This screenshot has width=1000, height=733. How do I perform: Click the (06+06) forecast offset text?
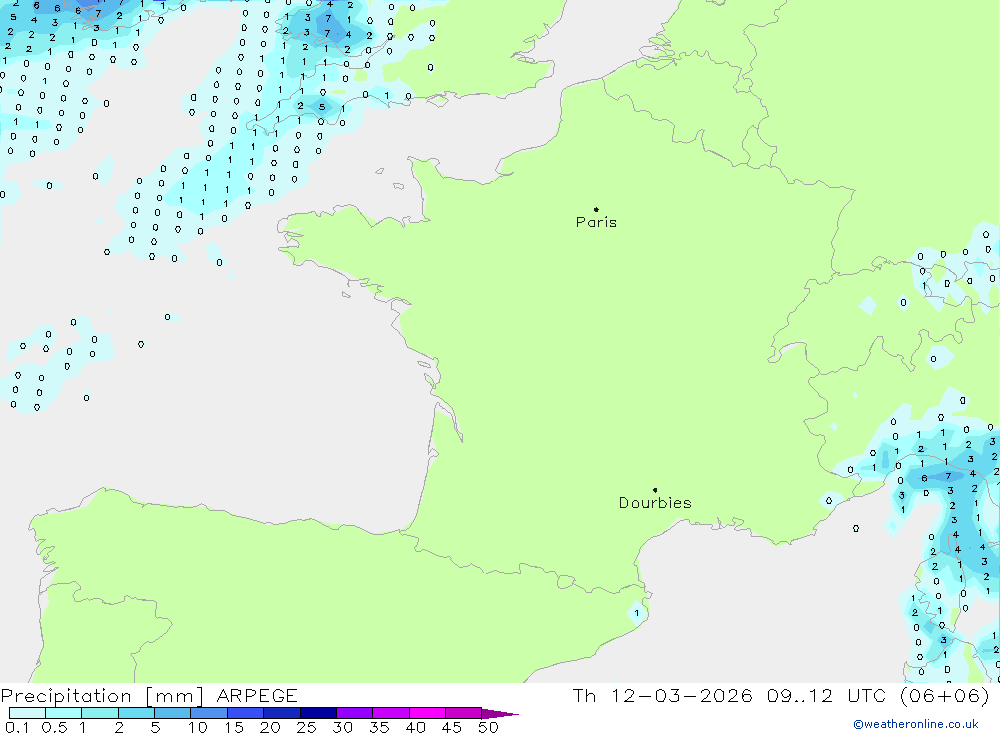944,696
